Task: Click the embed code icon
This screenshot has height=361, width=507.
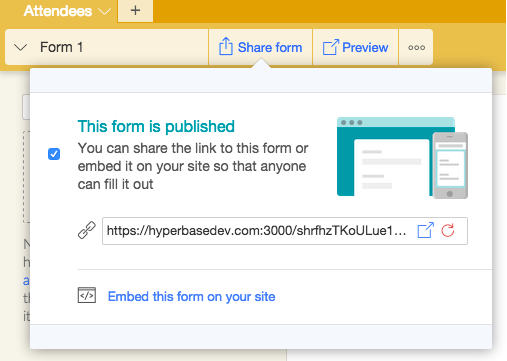Action: [87, 295]
